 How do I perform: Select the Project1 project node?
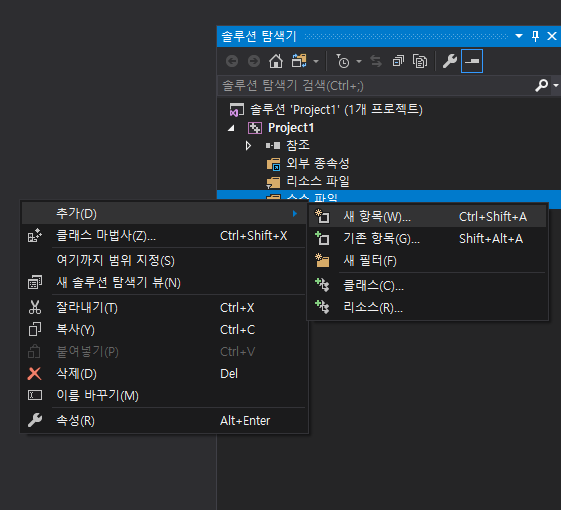(x=291, y=128)
